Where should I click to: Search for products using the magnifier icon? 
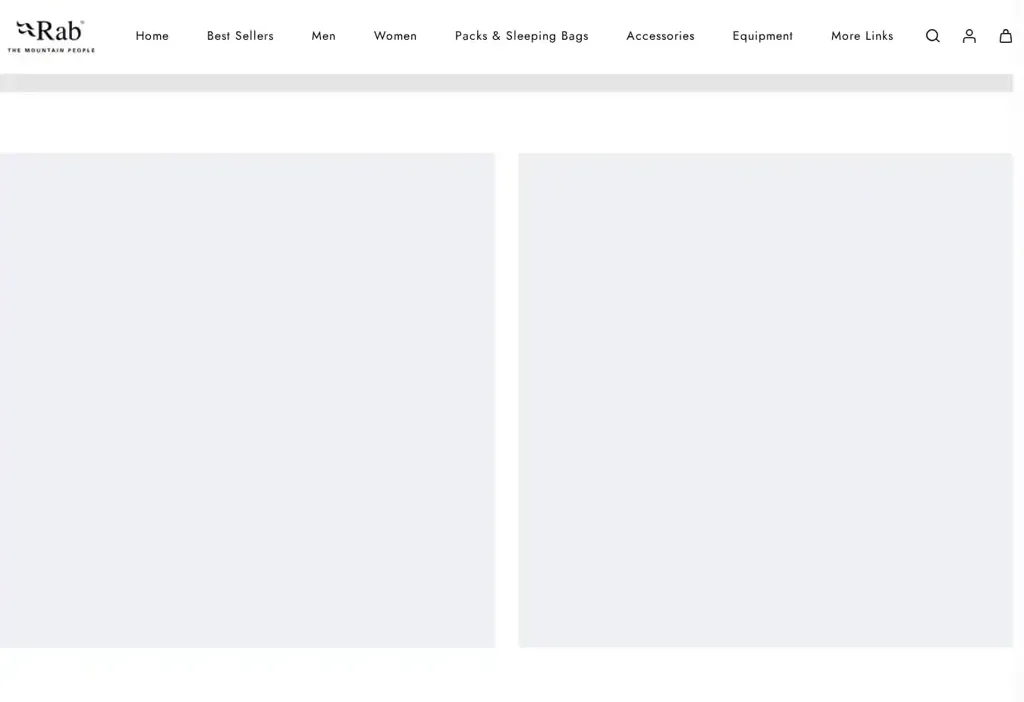point(932,35)
